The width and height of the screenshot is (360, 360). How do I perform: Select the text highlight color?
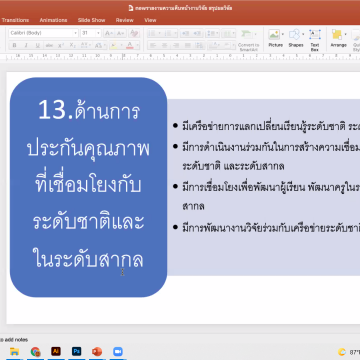114,45
